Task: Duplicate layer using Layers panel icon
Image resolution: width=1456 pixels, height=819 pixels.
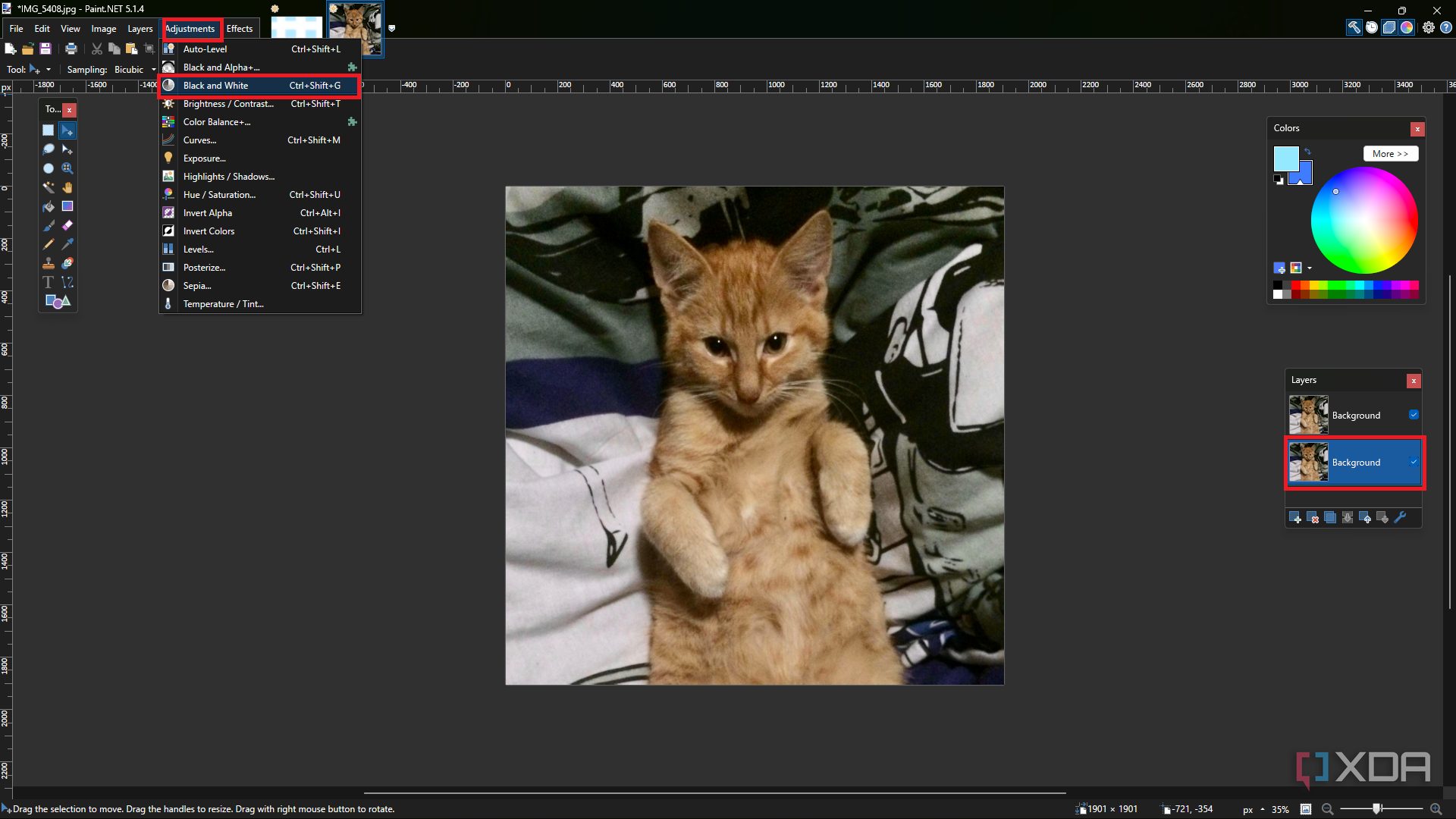Action: point(1330,518)
